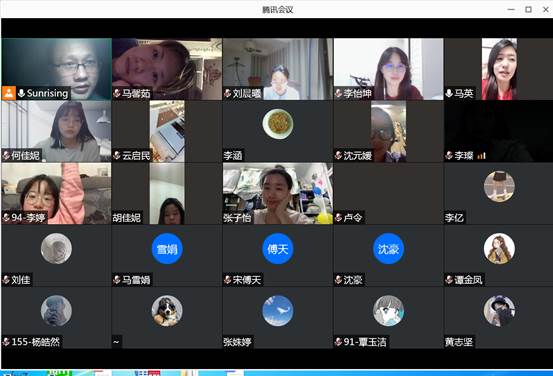Select the blue 傅天 avatar circle
The width and height of the screenshot is (553, 376).
[278, 249]
